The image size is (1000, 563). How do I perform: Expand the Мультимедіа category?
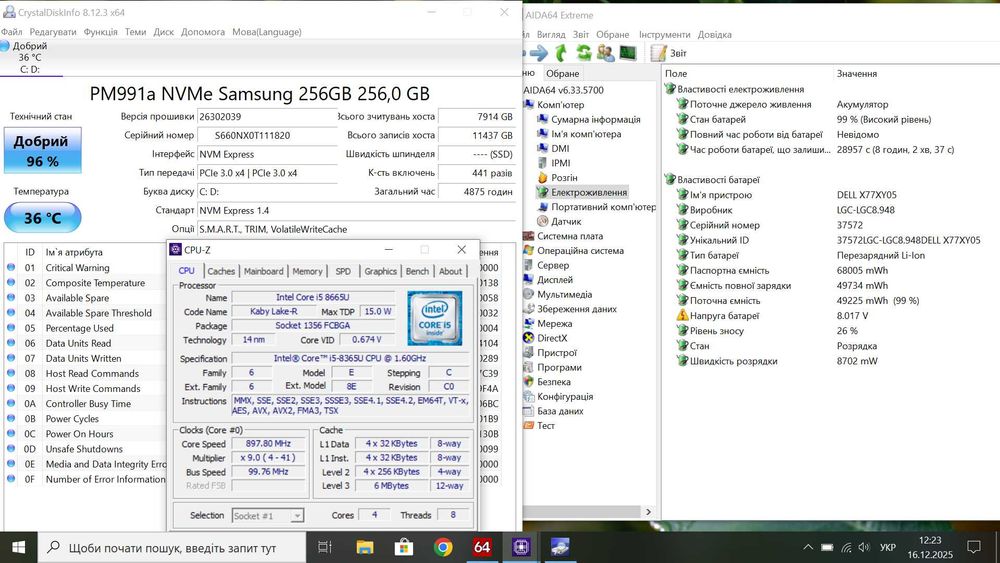pos(557,295)
